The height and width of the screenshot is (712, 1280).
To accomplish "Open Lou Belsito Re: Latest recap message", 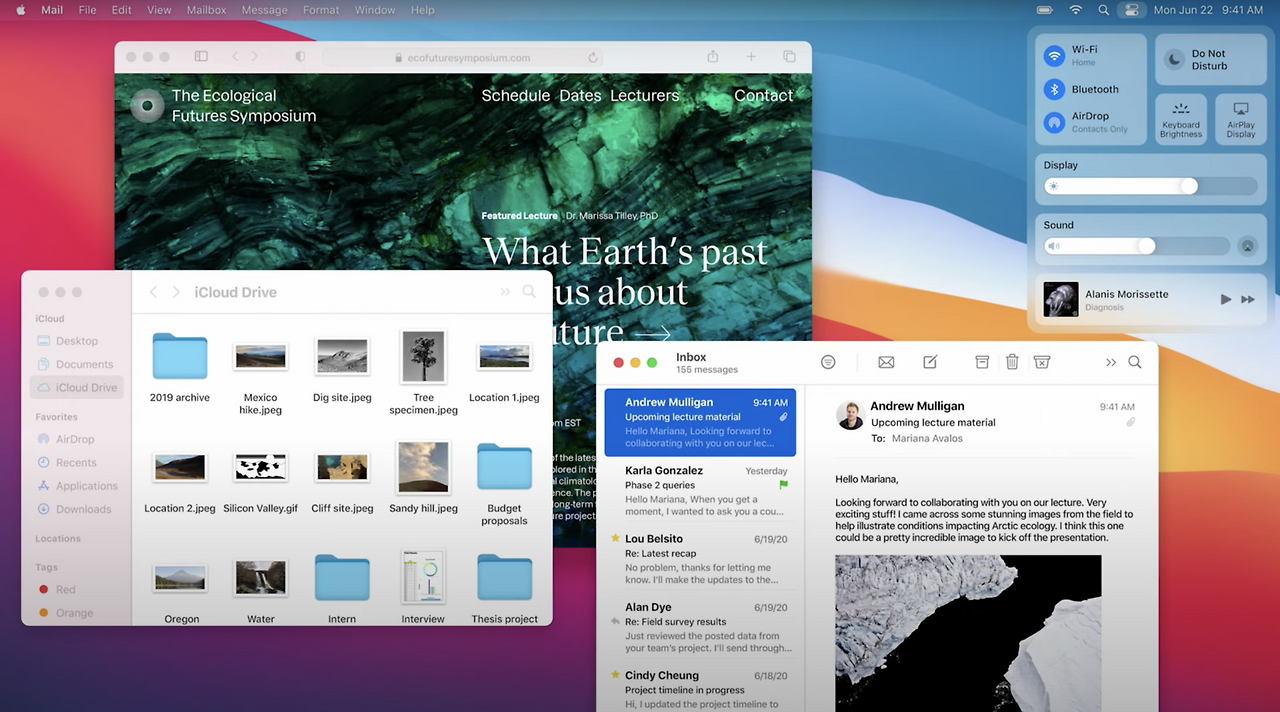I will click(x=700, y=558).
